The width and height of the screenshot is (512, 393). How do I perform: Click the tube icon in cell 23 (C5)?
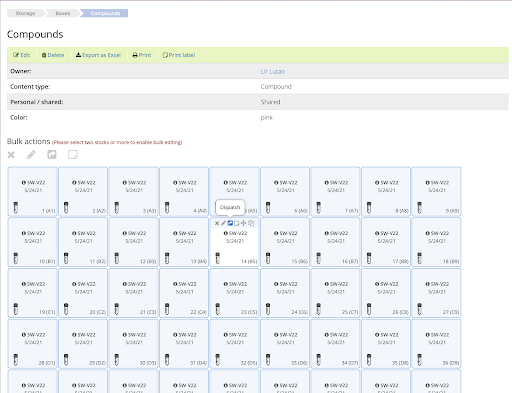(217, 309)
